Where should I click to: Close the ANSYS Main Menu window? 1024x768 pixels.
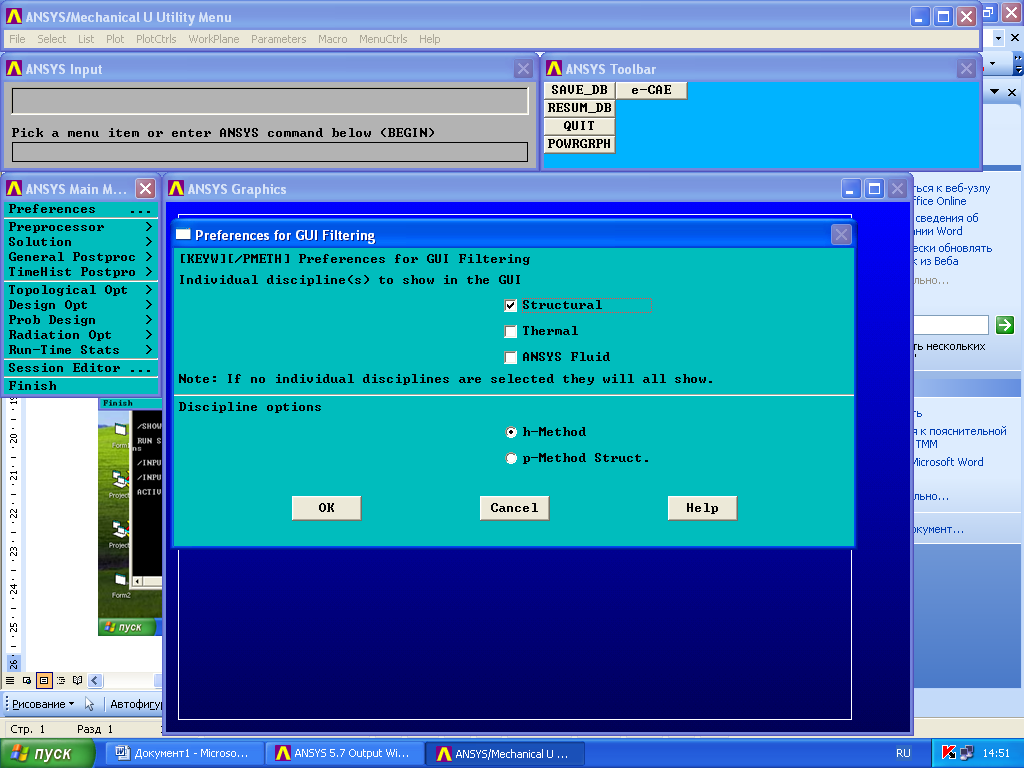(146, 189)
